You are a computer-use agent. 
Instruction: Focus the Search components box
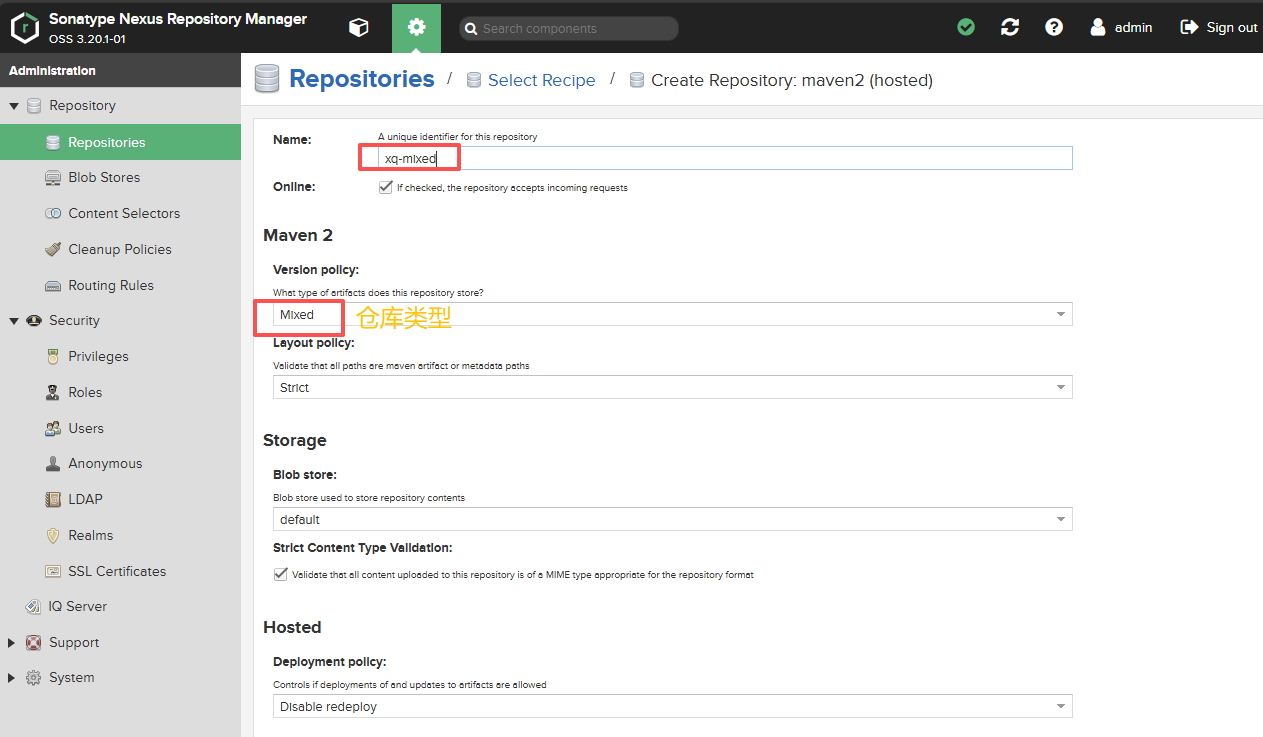coord(568,28)
